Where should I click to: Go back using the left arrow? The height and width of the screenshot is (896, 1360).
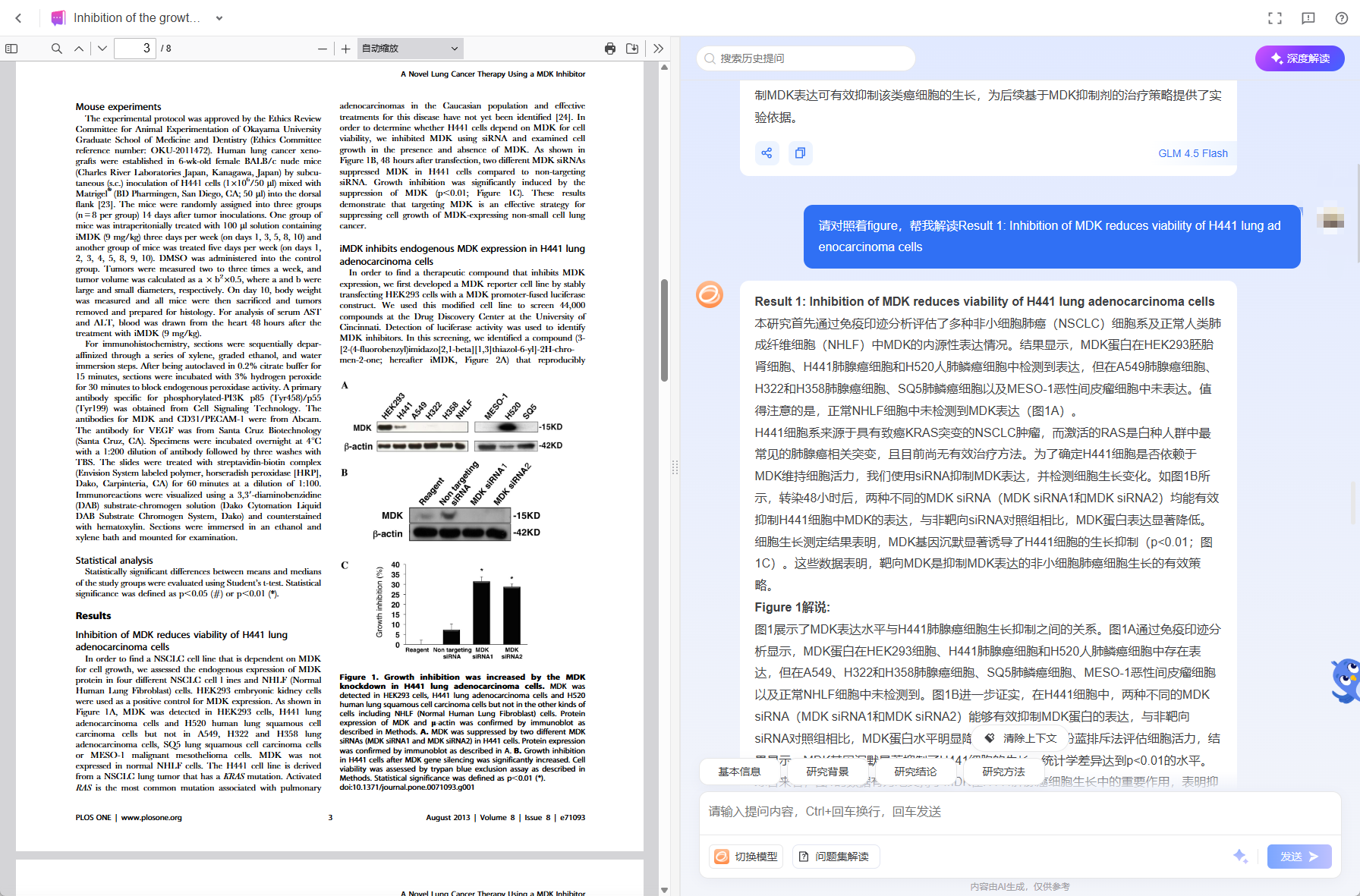pyautogui.click(x=18, y=18)
